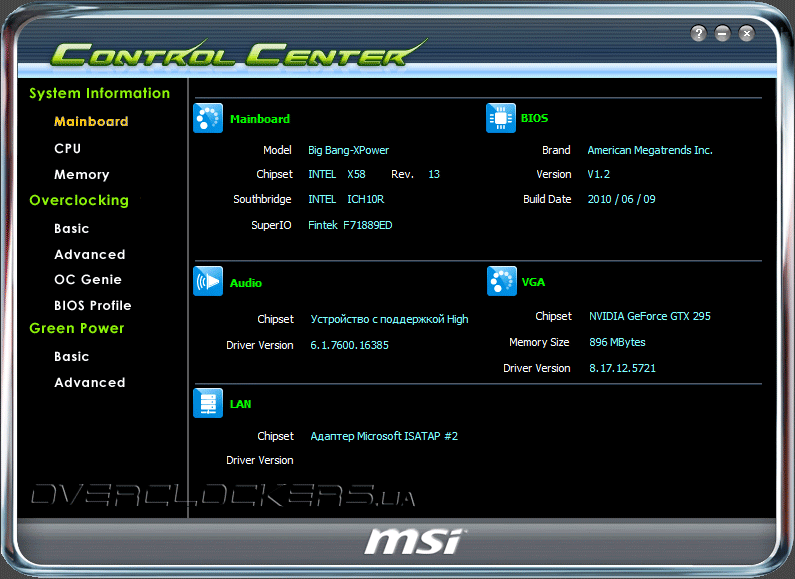The width and height of the screenshot is (795, 579).
Task: Close the Control Center window
Action: [x=746, y=33]
